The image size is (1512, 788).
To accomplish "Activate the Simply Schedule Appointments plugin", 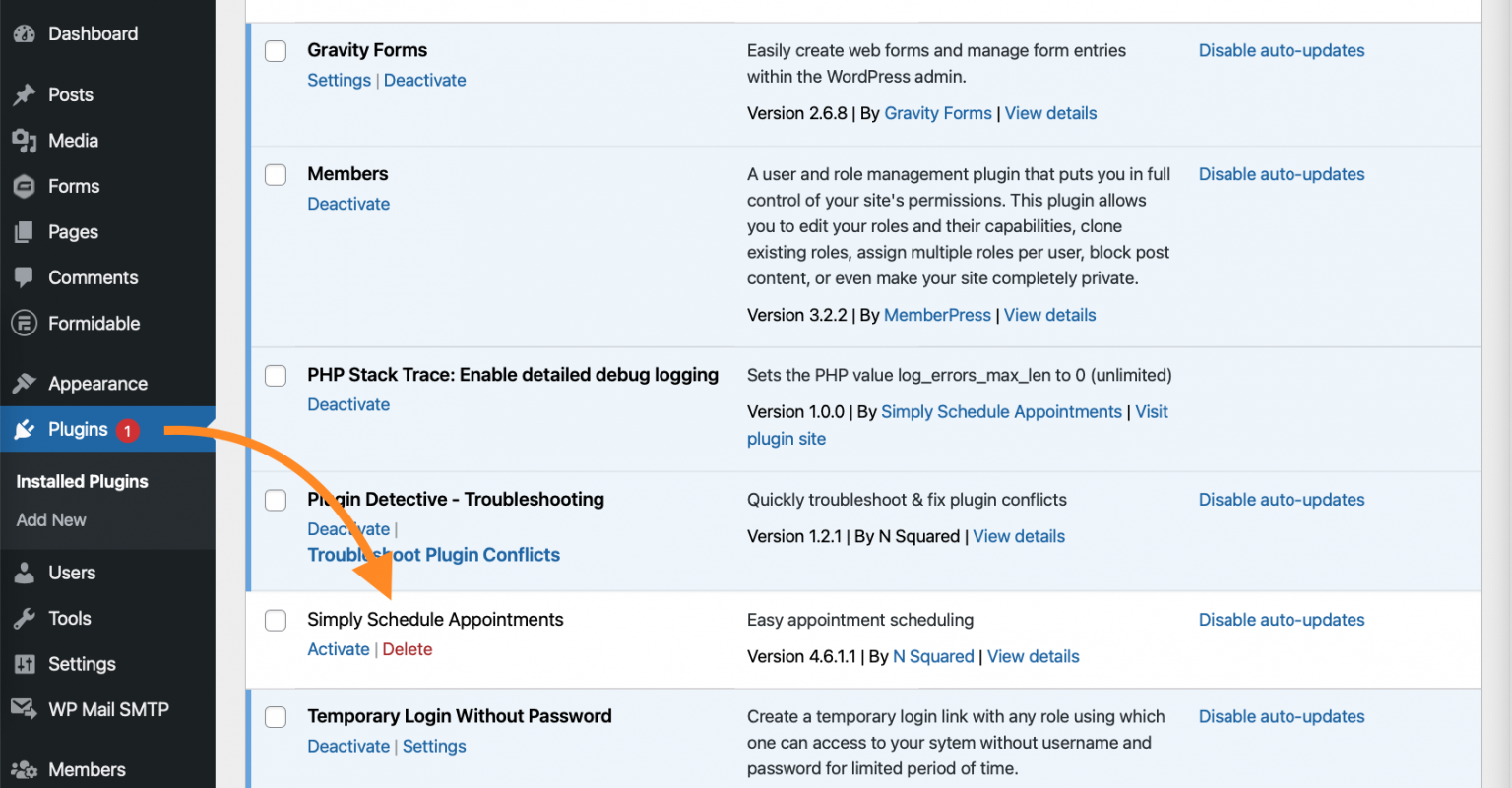I will point(338,649).
